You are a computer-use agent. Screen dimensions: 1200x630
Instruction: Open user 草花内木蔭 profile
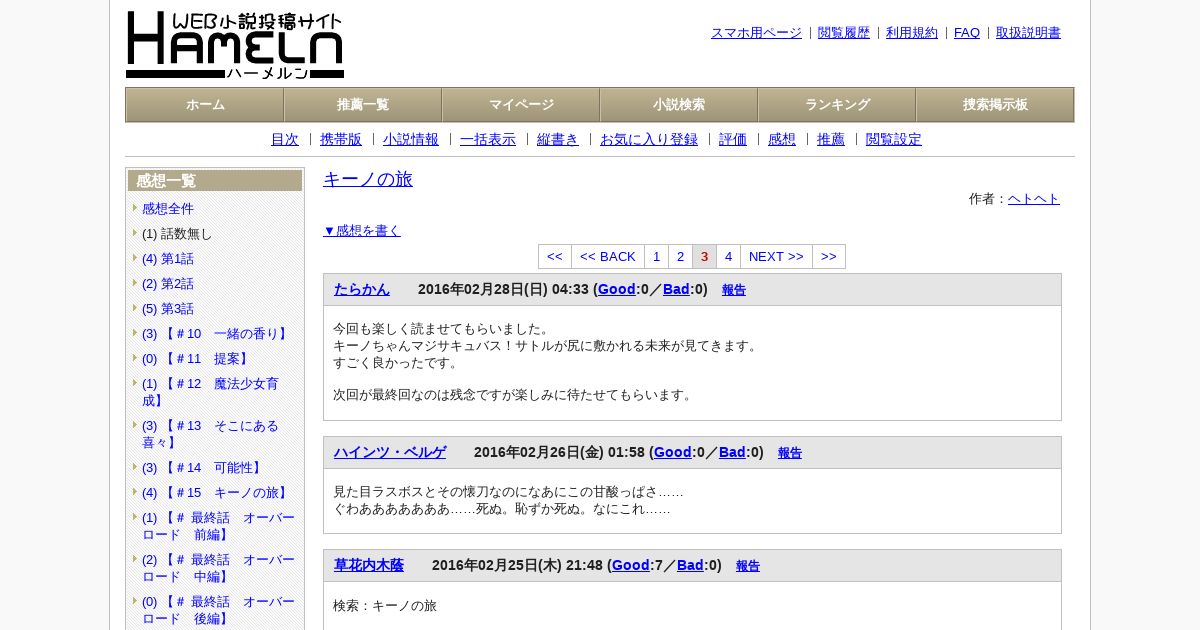point(369,565)
